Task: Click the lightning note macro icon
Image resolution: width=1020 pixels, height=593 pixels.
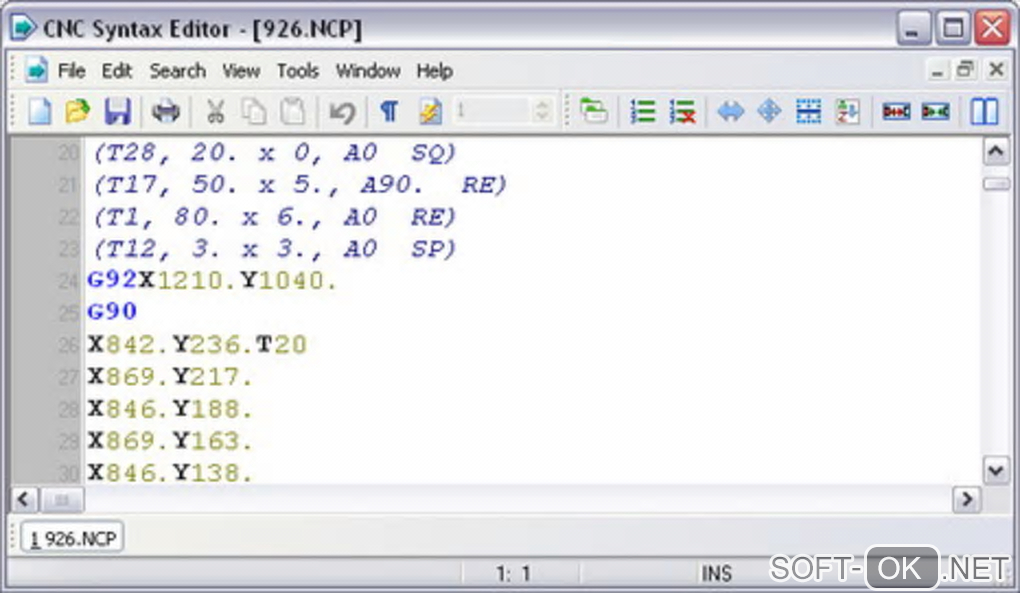Action: click(430, 112)
